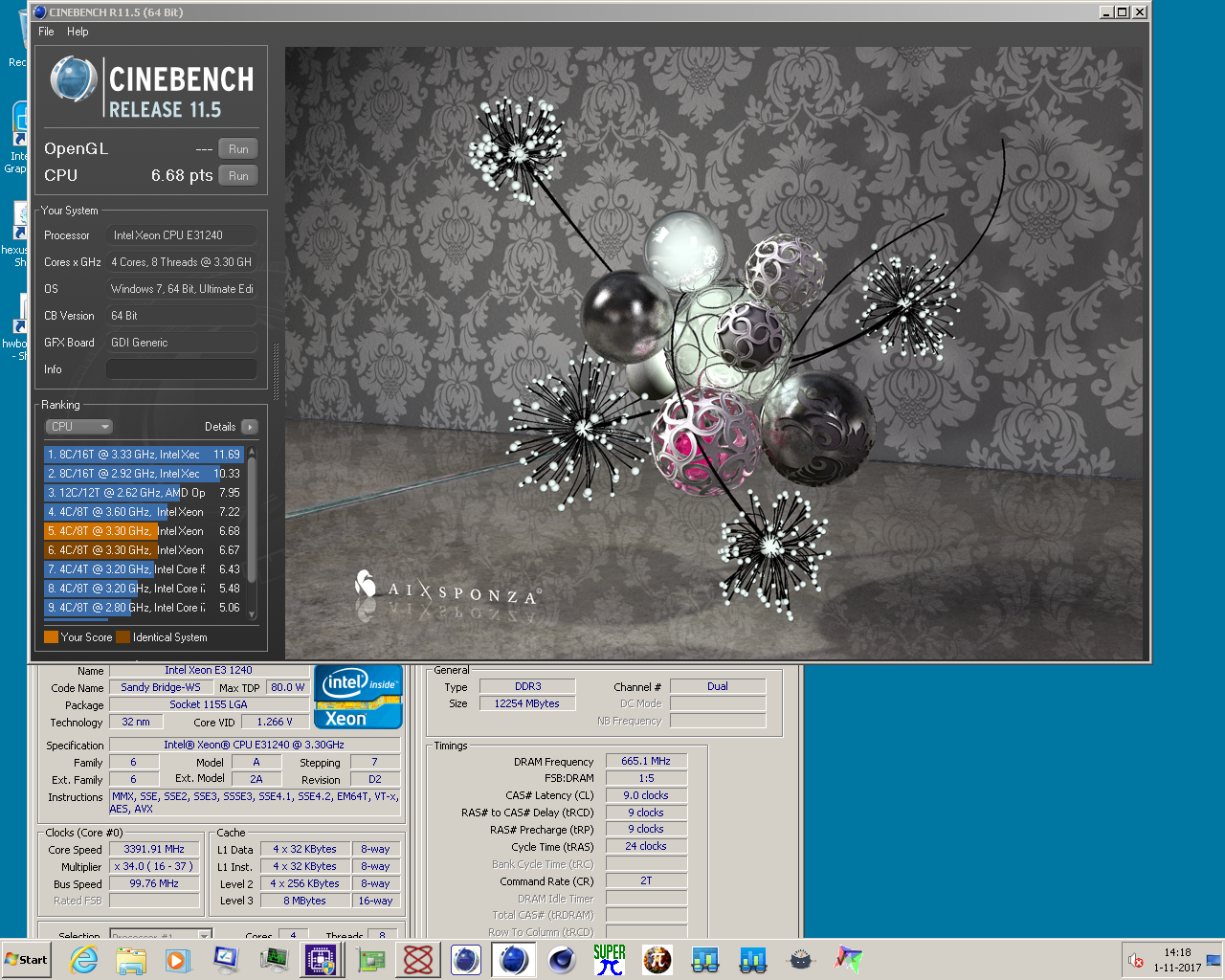Image resolution: width=1225 pixels, height=980 pixels.
Task: Click the DRAM Frequency value 665.1 MHz
Action: point(646,762)
